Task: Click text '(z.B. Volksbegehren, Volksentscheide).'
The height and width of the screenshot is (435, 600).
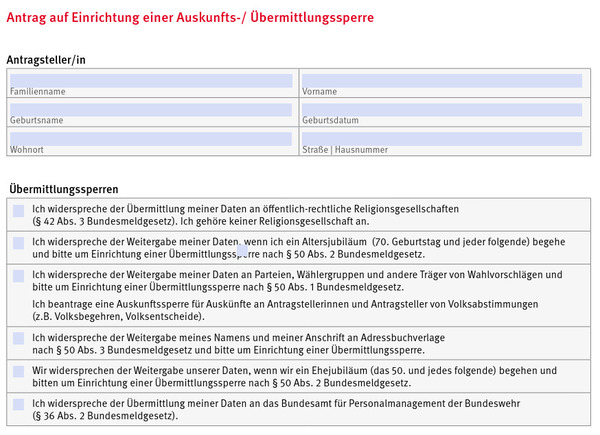Action: 118,317
